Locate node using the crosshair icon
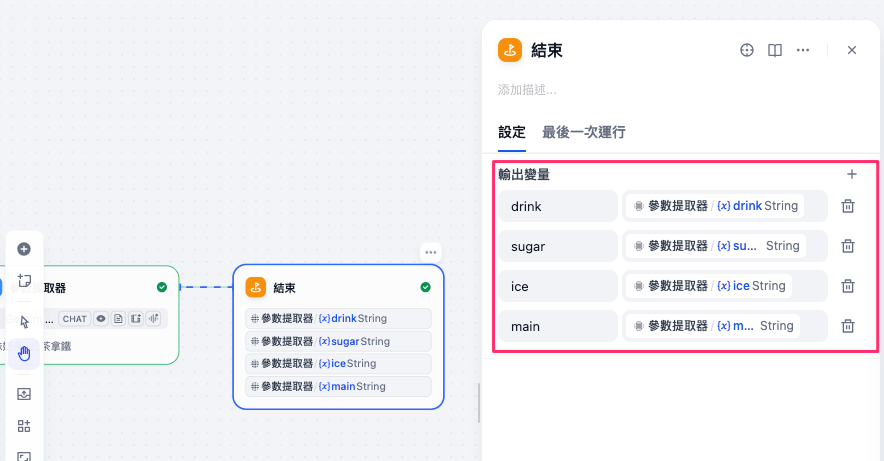This screenshot has width=884, height=461. click(746, 50)
